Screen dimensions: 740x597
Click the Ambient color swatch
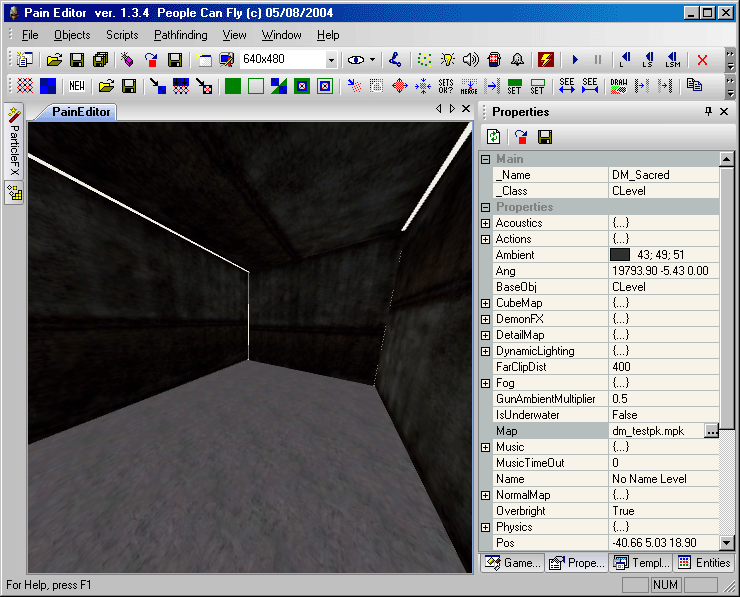[620, 255]
